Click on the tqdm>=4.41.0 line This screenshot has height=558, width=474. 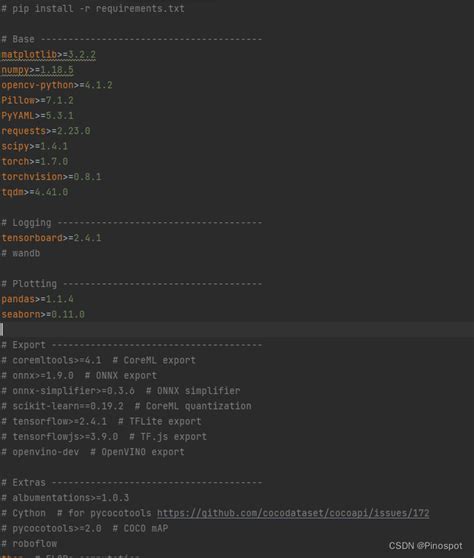(35, 193)
